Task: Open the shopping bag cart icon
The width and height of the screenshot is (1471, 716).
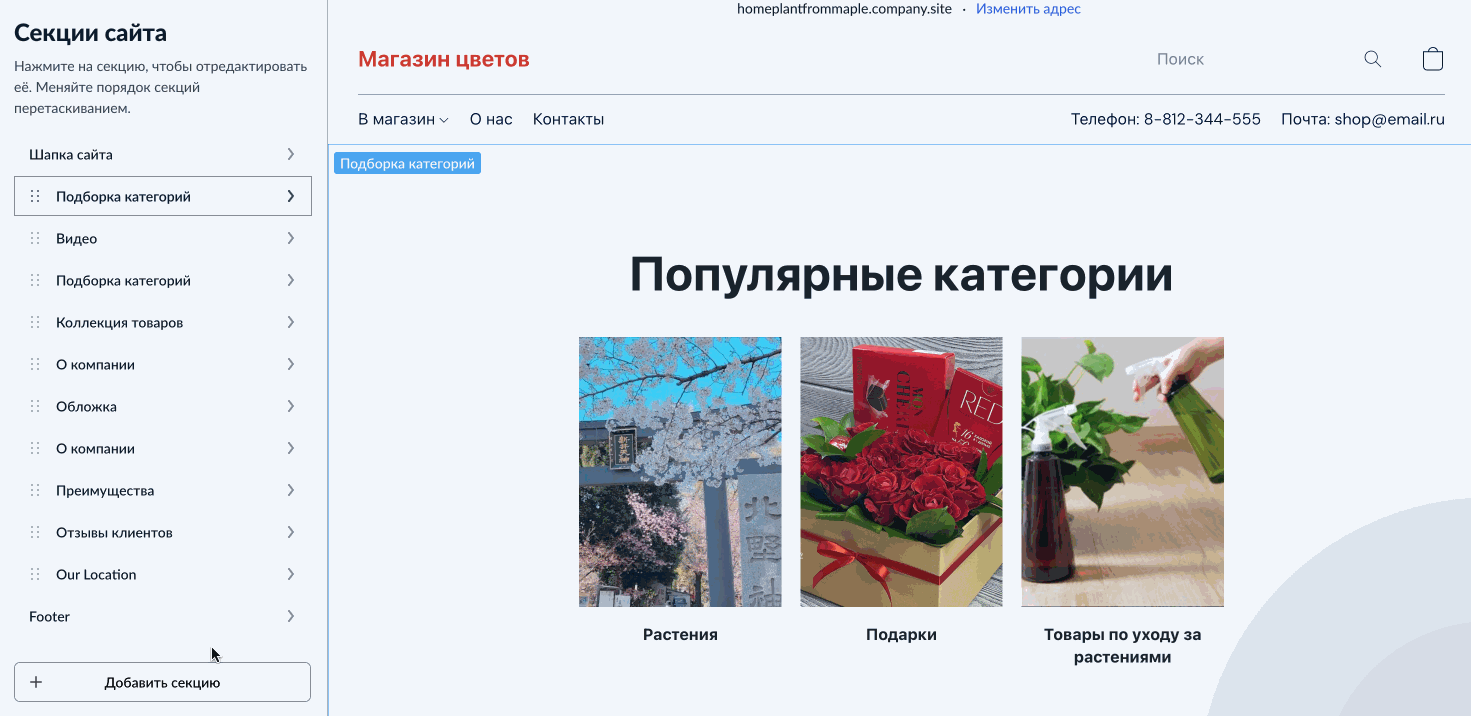Action: pyautogui.click(x=1433, y=59)
